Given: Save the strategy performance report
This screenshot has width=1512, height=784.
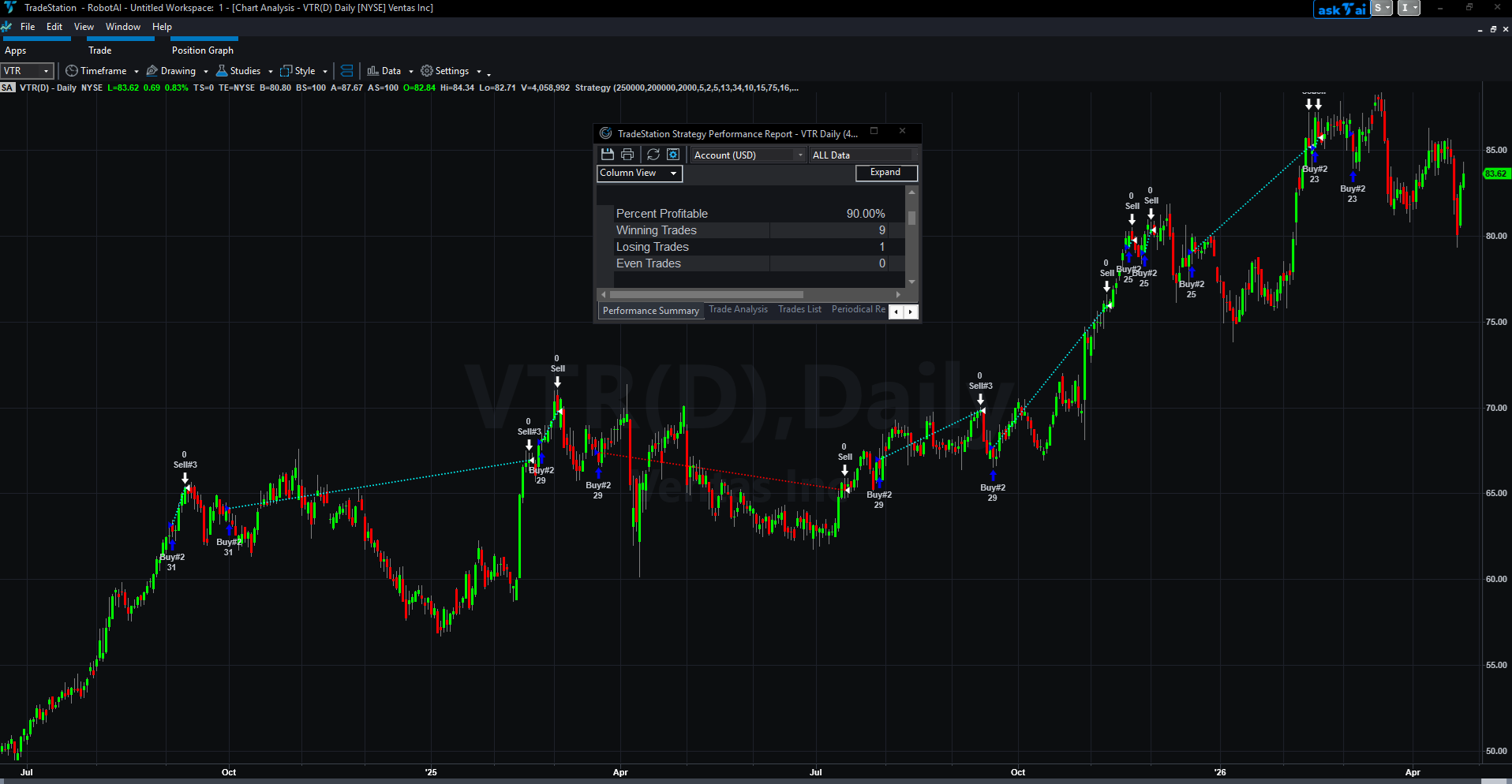Looking at the screenshot, I should pos(607,155).
